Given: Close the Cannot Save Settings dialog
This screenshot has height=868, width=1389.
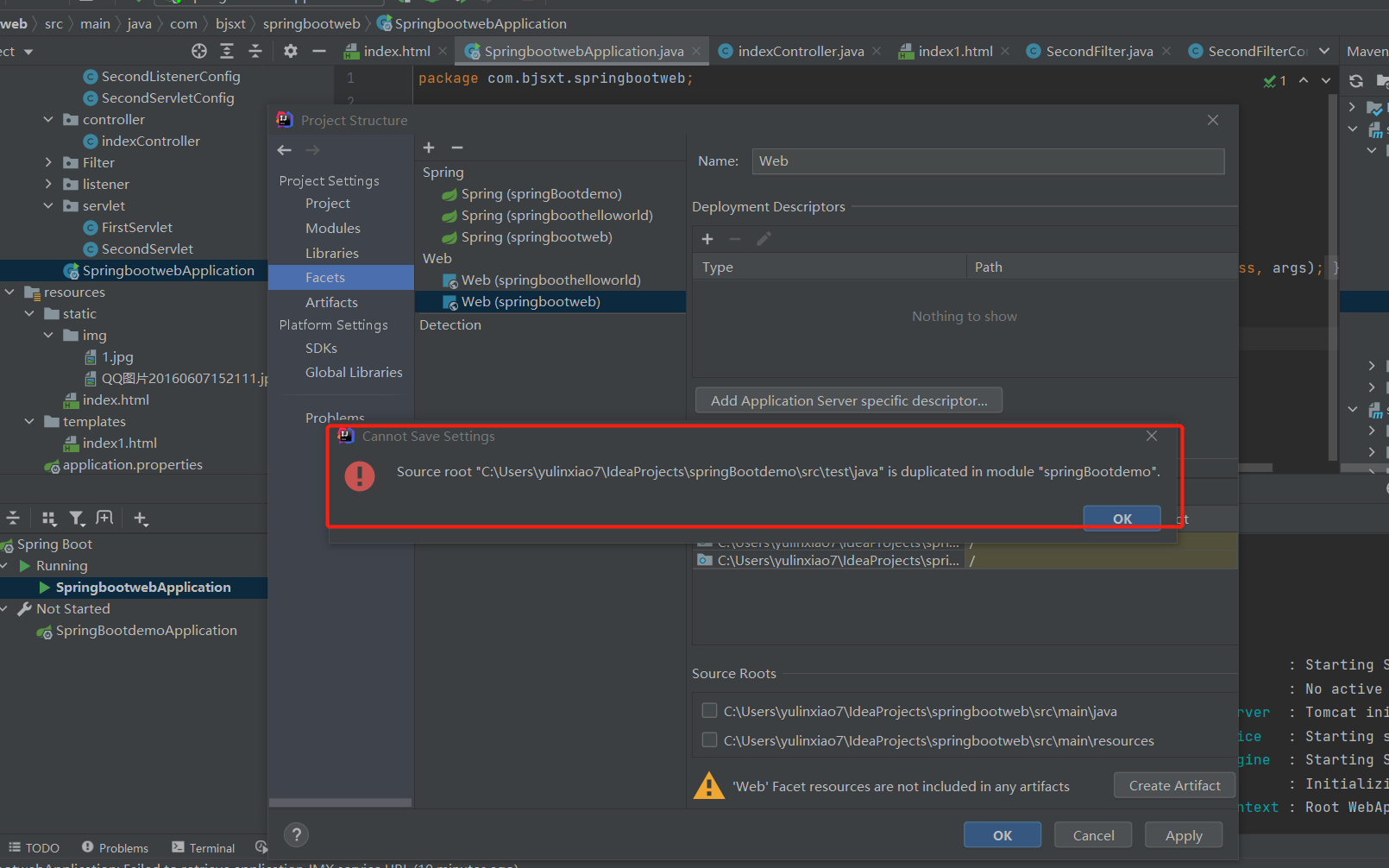Looking at the screenshot, I should pos(1152,436).
